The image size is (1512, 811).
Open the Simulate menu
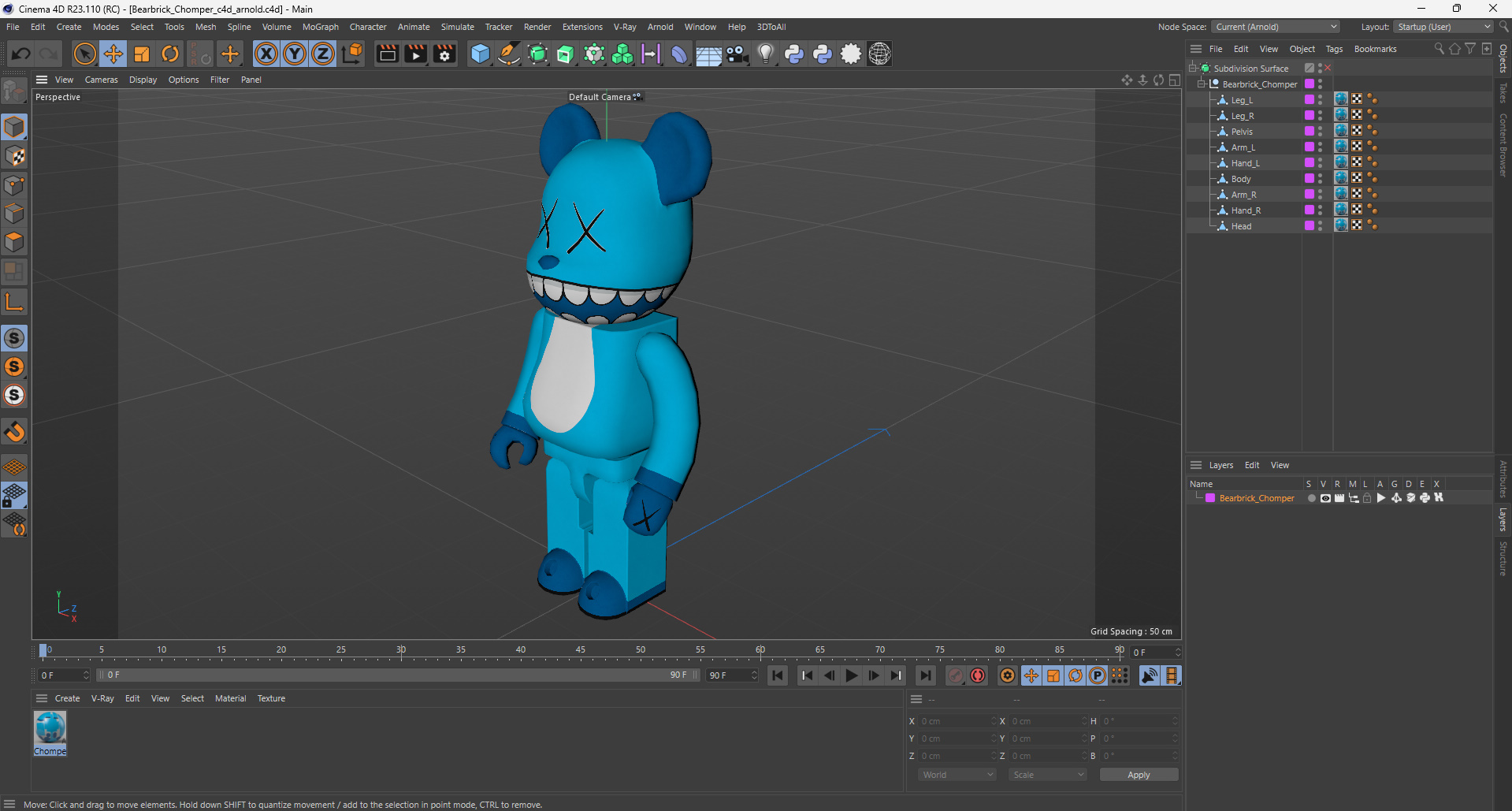457,27
